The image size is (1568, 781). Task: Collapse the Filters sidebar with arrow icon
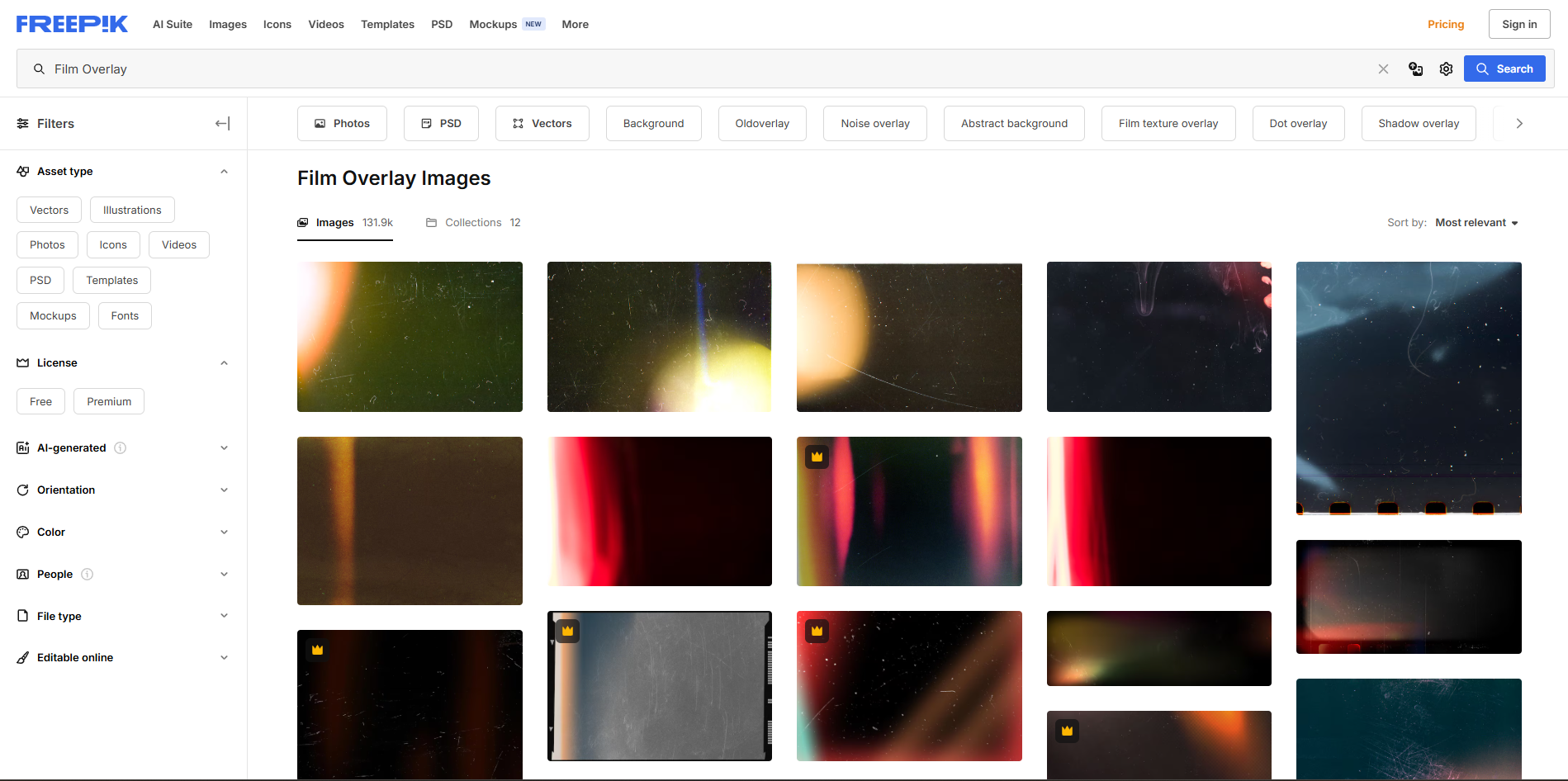pyautogui.click(x=222, y=124)
